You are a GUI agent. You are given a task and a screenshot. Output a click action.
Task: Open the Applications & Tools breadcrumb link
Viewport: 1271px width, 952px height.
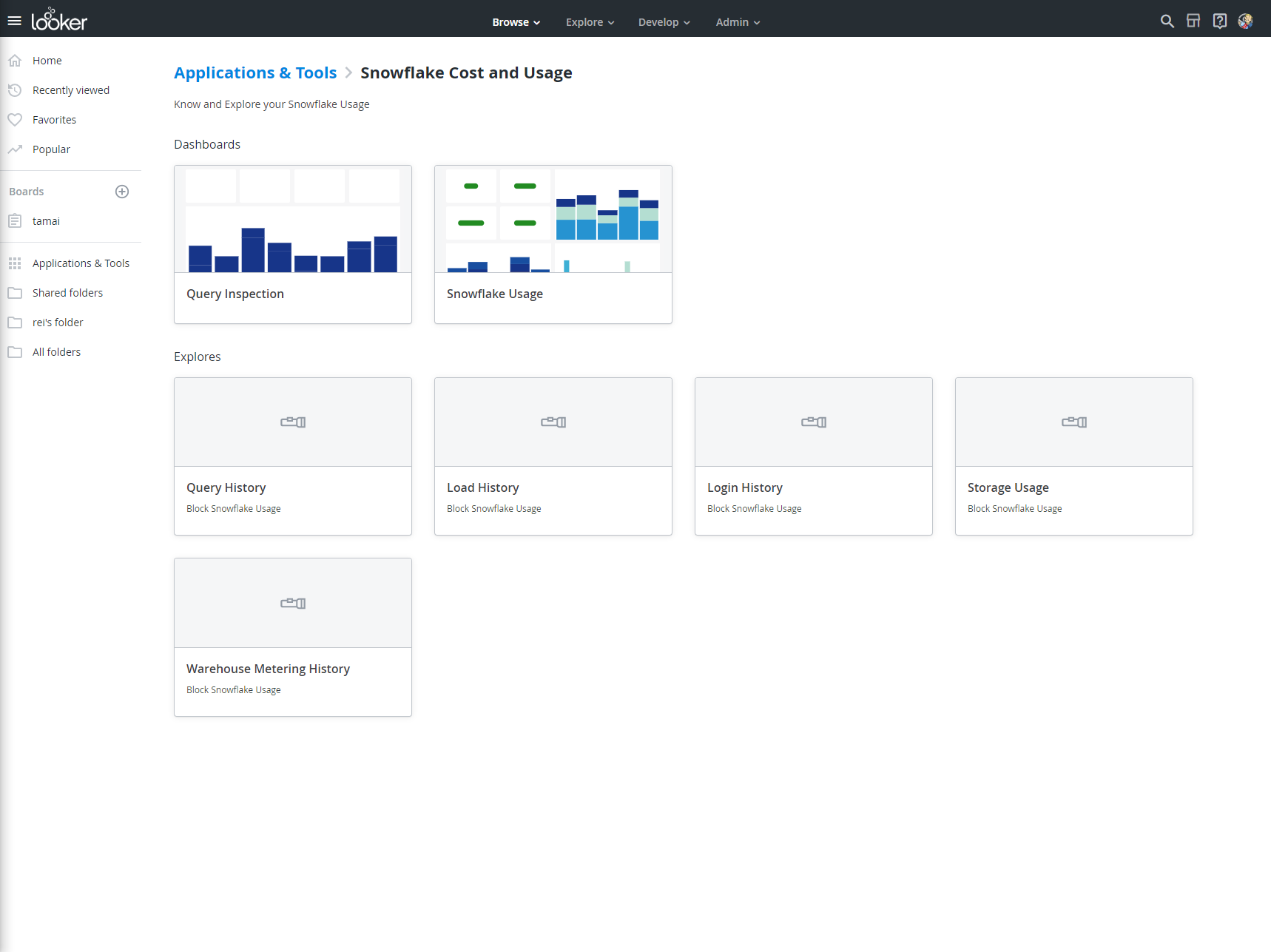click(x=255, y=72)
